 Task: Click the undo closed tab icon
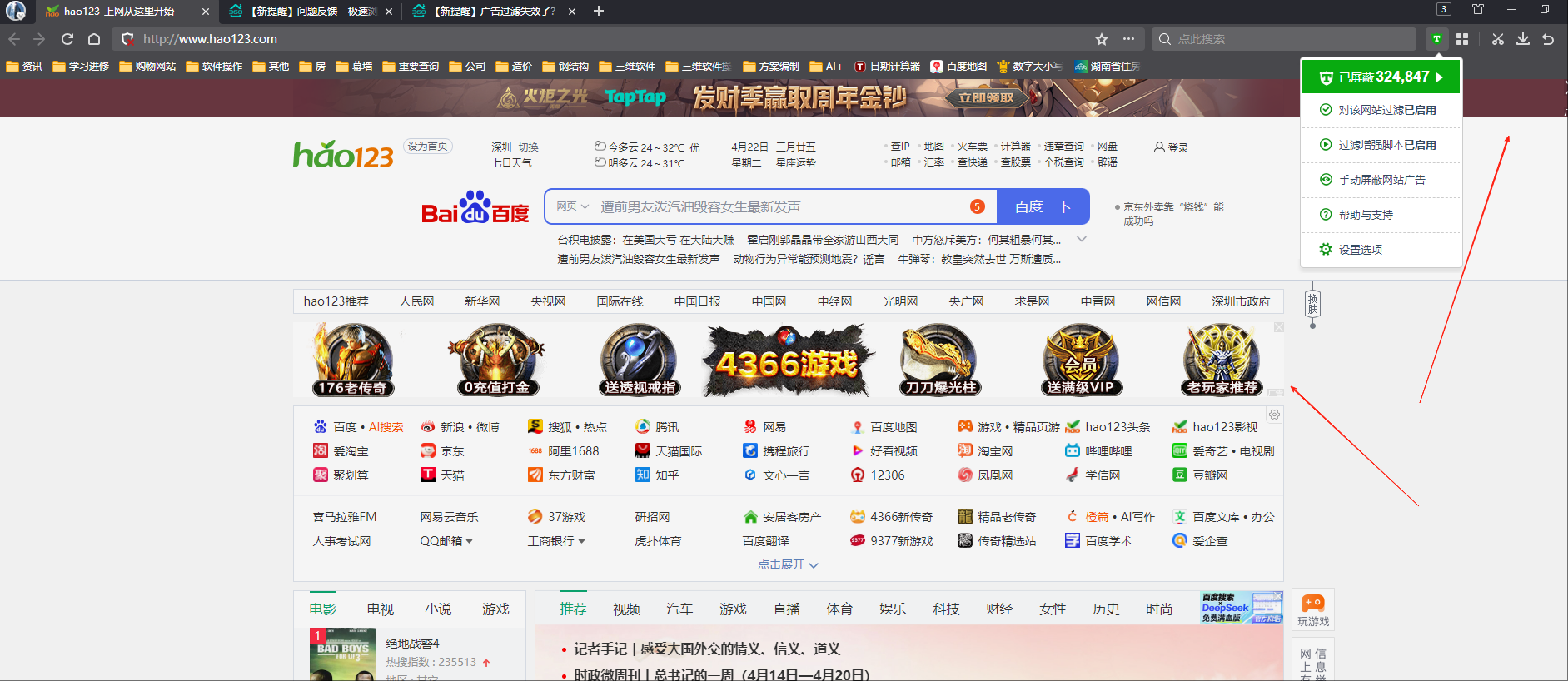[x=1548, y=39]
